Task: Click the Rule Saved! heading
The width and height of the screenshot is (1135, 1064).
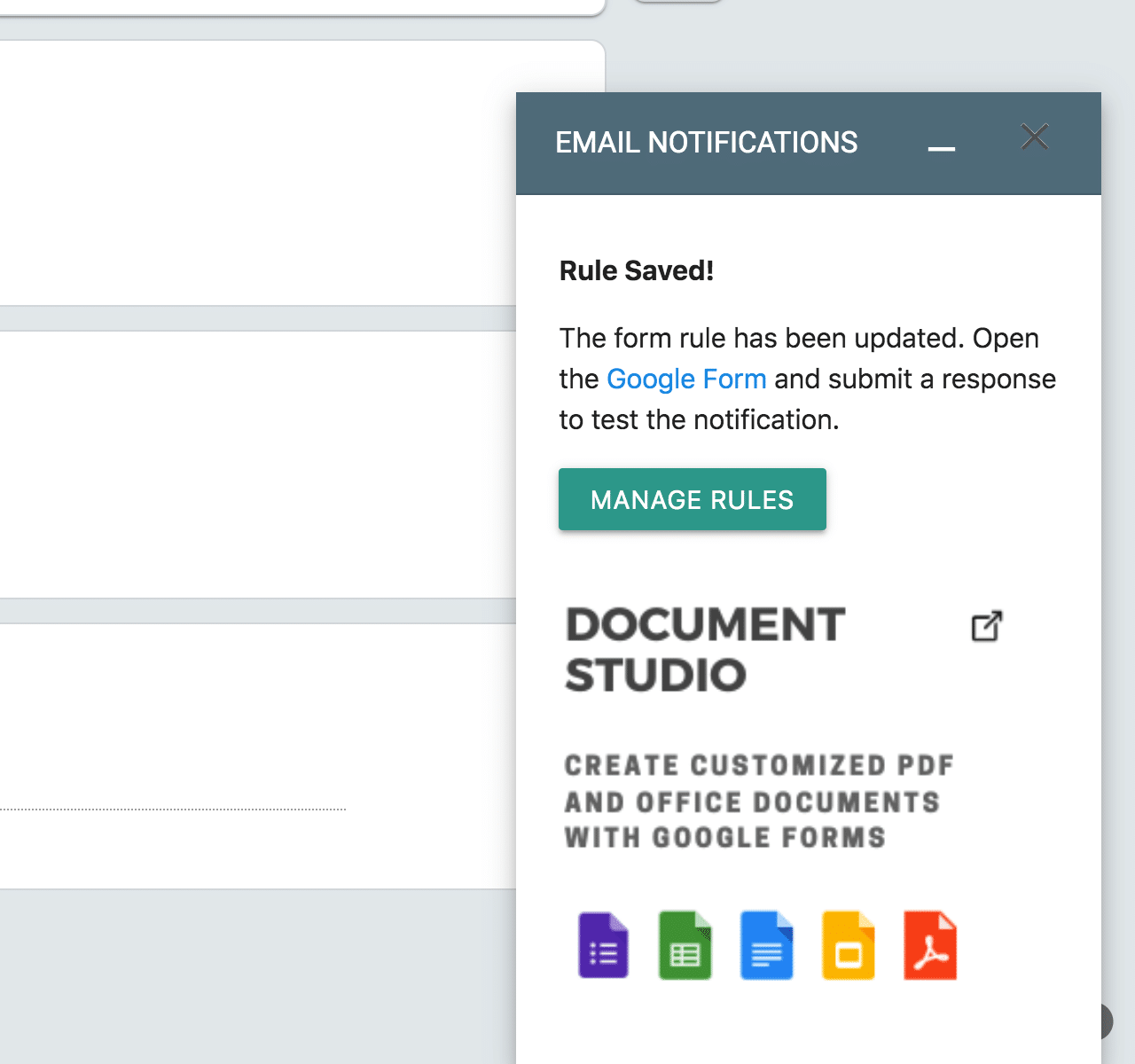Action: coord(637,270)
